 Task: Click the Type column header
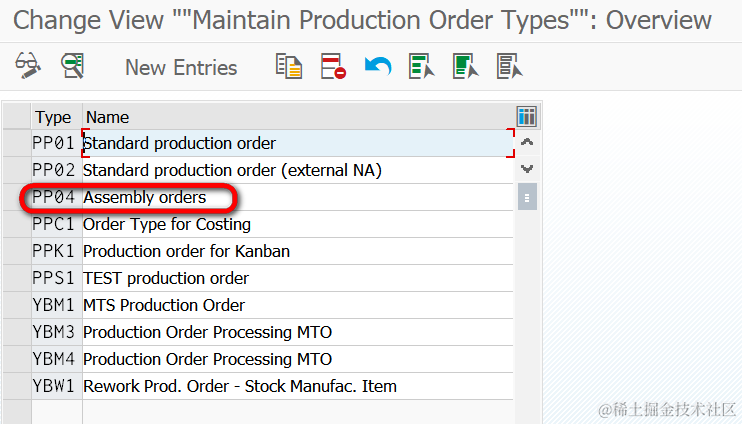[x=57, y=116]
